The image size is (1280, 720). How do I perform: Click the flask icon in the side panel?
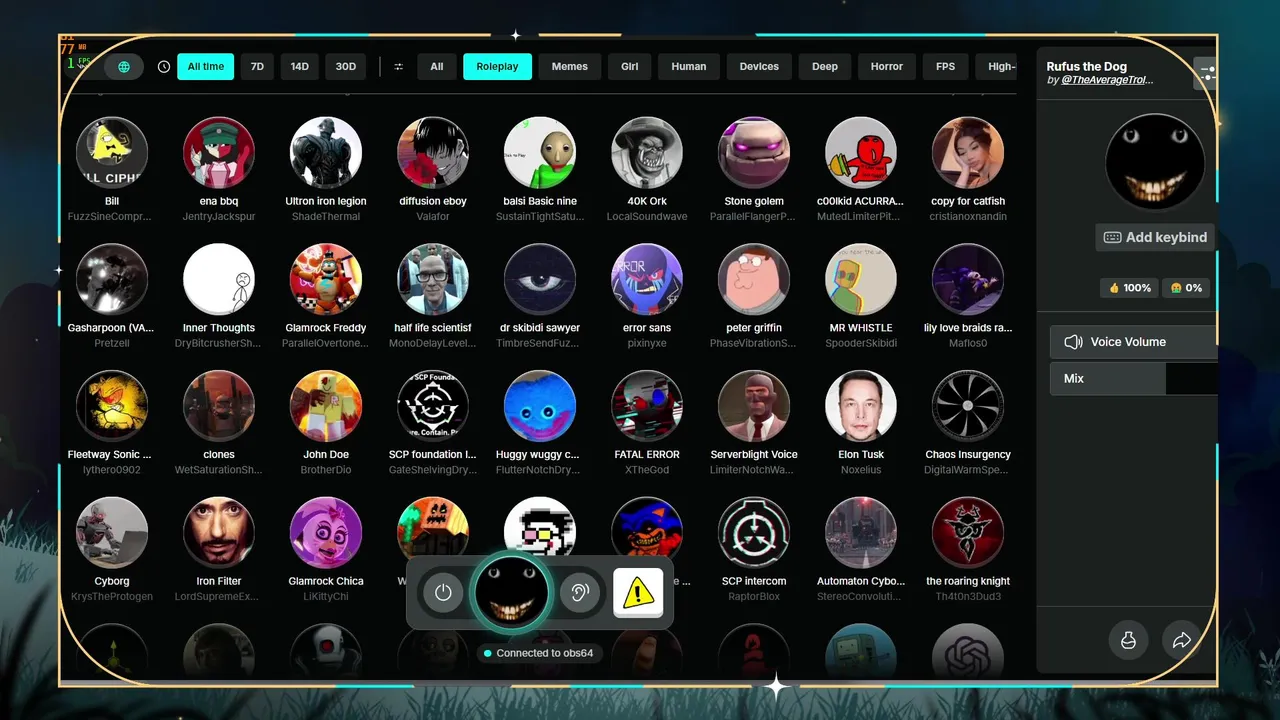pyautogui.click(x=1128, y=640)
